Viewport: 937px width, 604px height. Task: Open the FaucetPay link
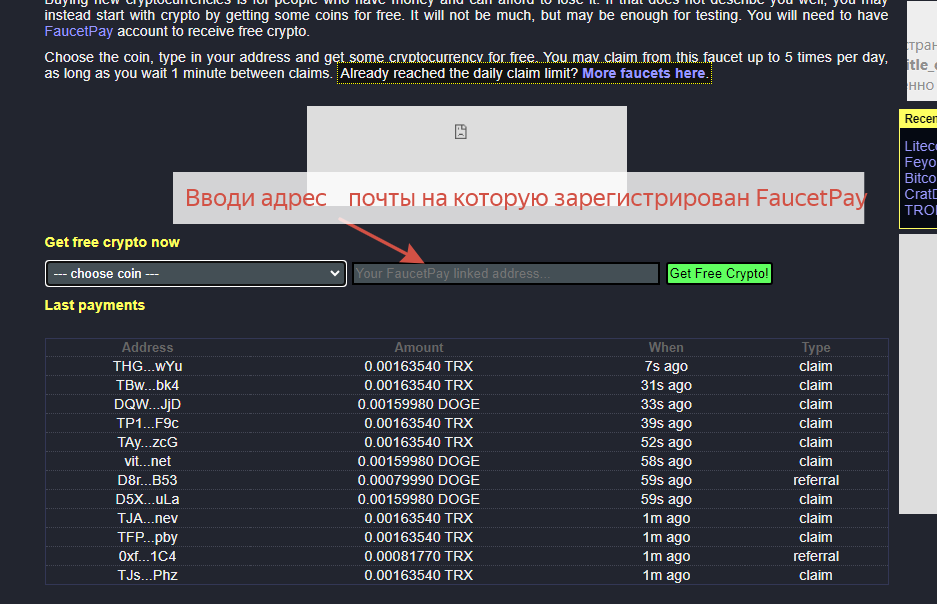point(78,31)
